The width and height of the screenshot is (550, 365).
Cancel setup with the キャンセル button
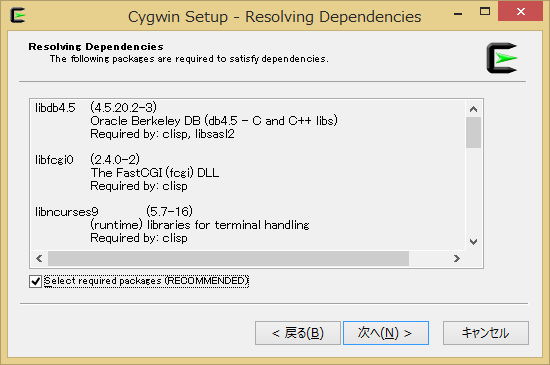(485, 333)
